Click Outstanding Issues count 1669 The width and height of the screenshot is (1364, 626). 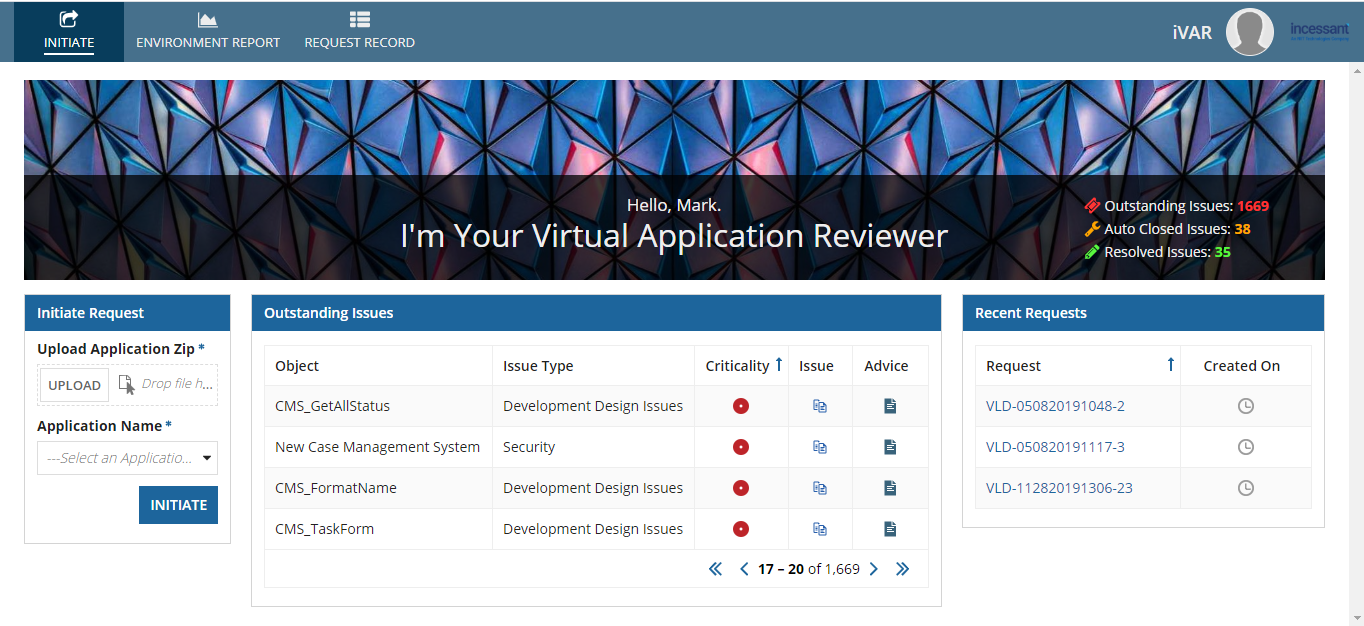click(x=1253, y=206)
